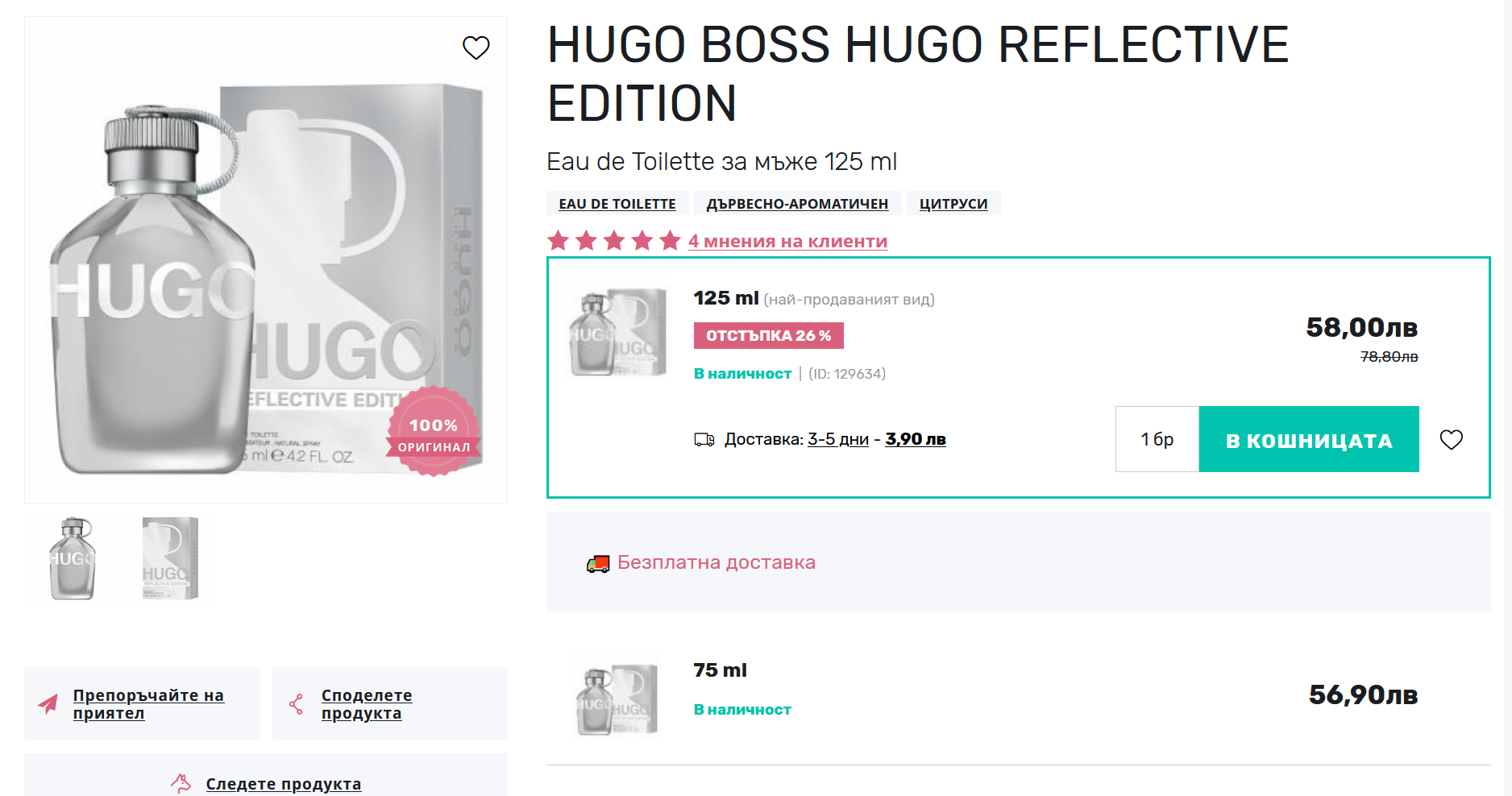Toggle the heart beside the add-to-cart button
1512x796 pixels.
coord(1451,440)
